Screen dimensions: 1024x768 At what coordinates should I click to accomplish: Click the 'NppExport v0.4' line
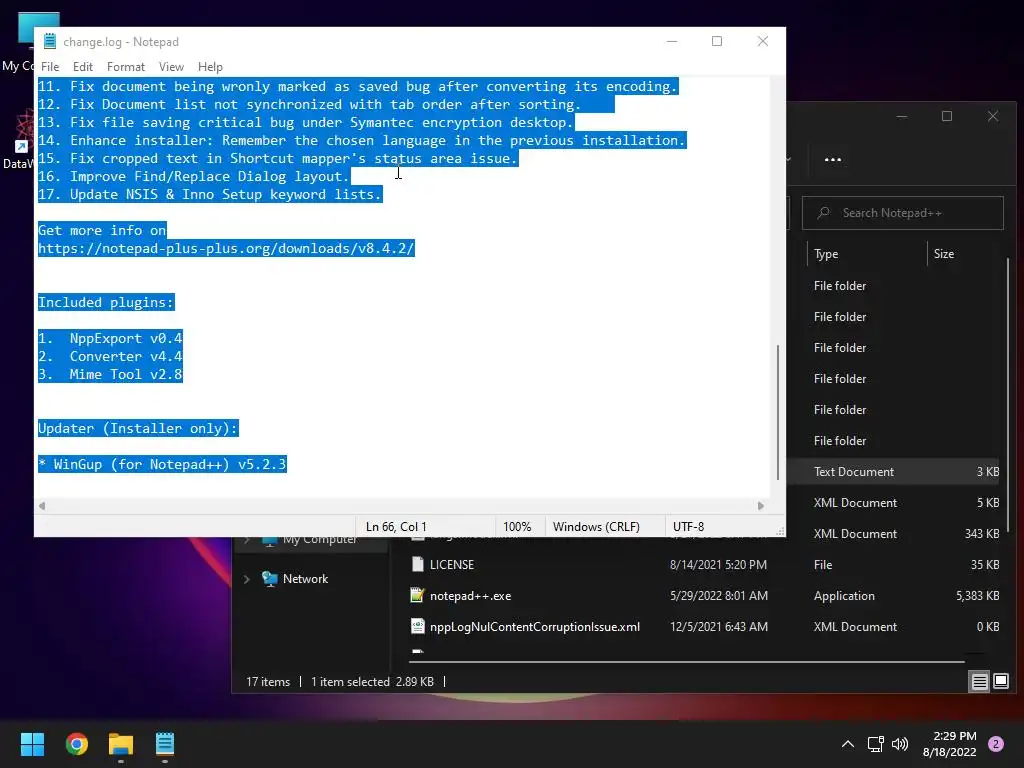click(x=110, y=338)
